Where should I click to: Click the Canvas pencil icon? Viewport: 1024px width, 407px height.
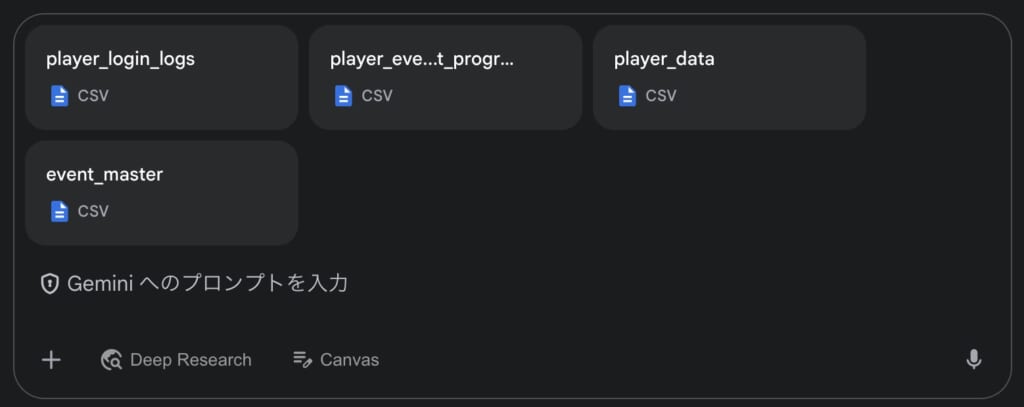(x=302, y=360)
